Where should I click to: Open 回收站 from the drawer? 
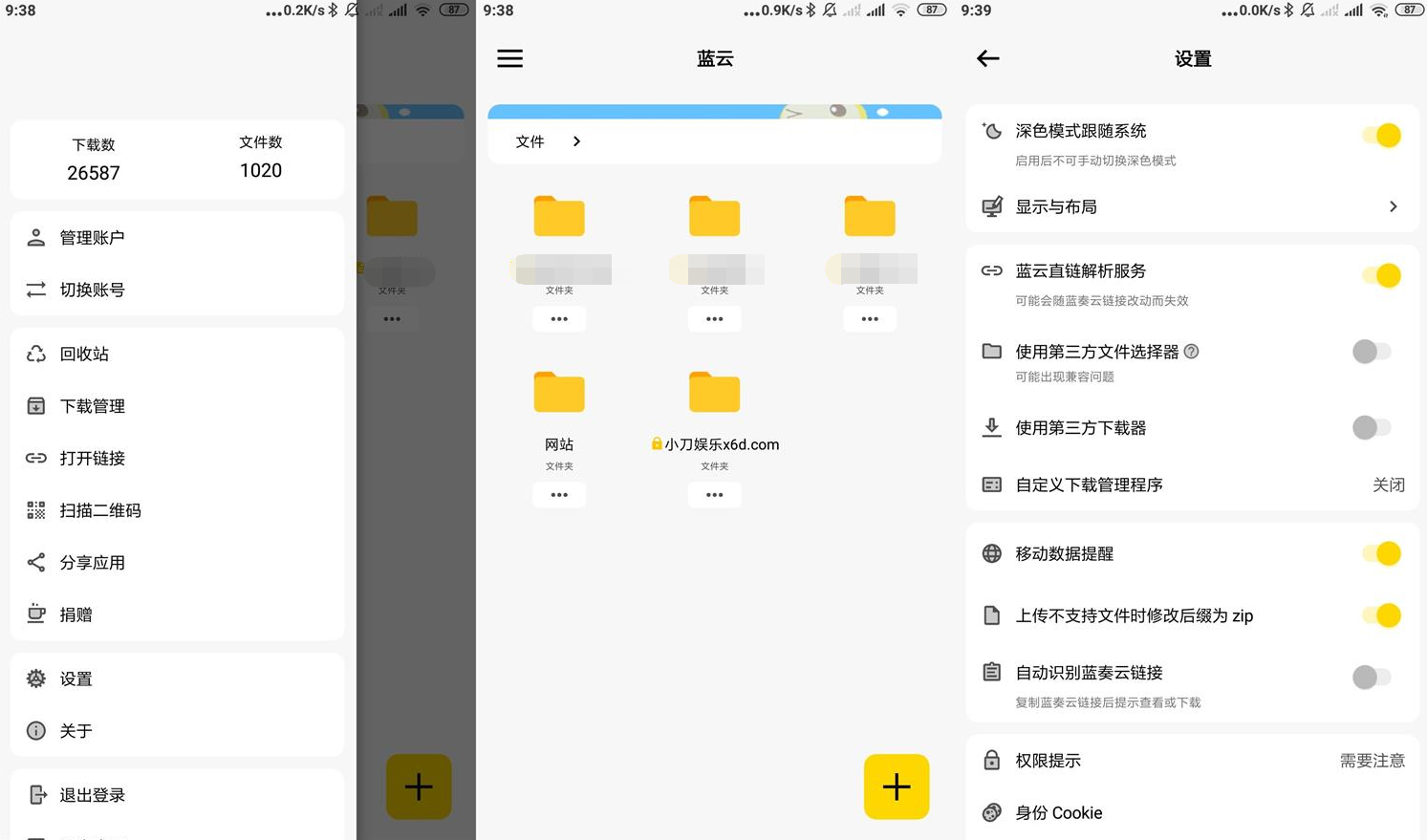point(177,354)
